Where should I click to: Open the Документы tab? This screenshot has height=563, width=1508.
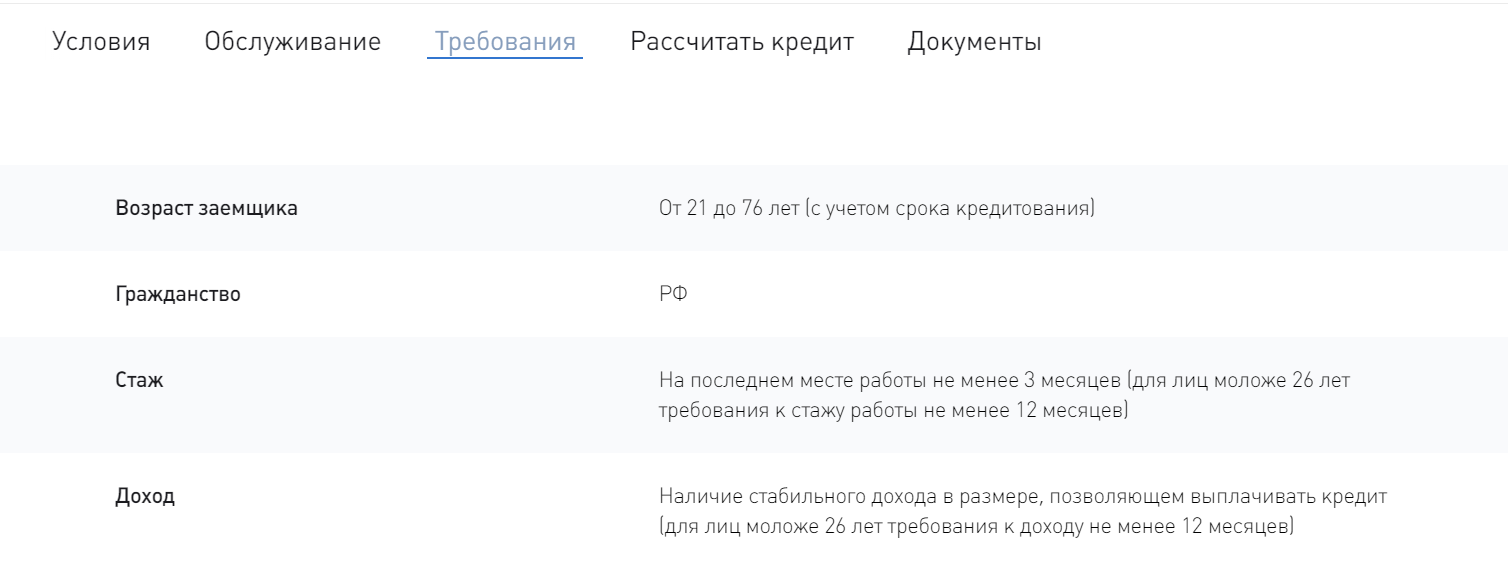pyautogui.click(x=974, y=42)
